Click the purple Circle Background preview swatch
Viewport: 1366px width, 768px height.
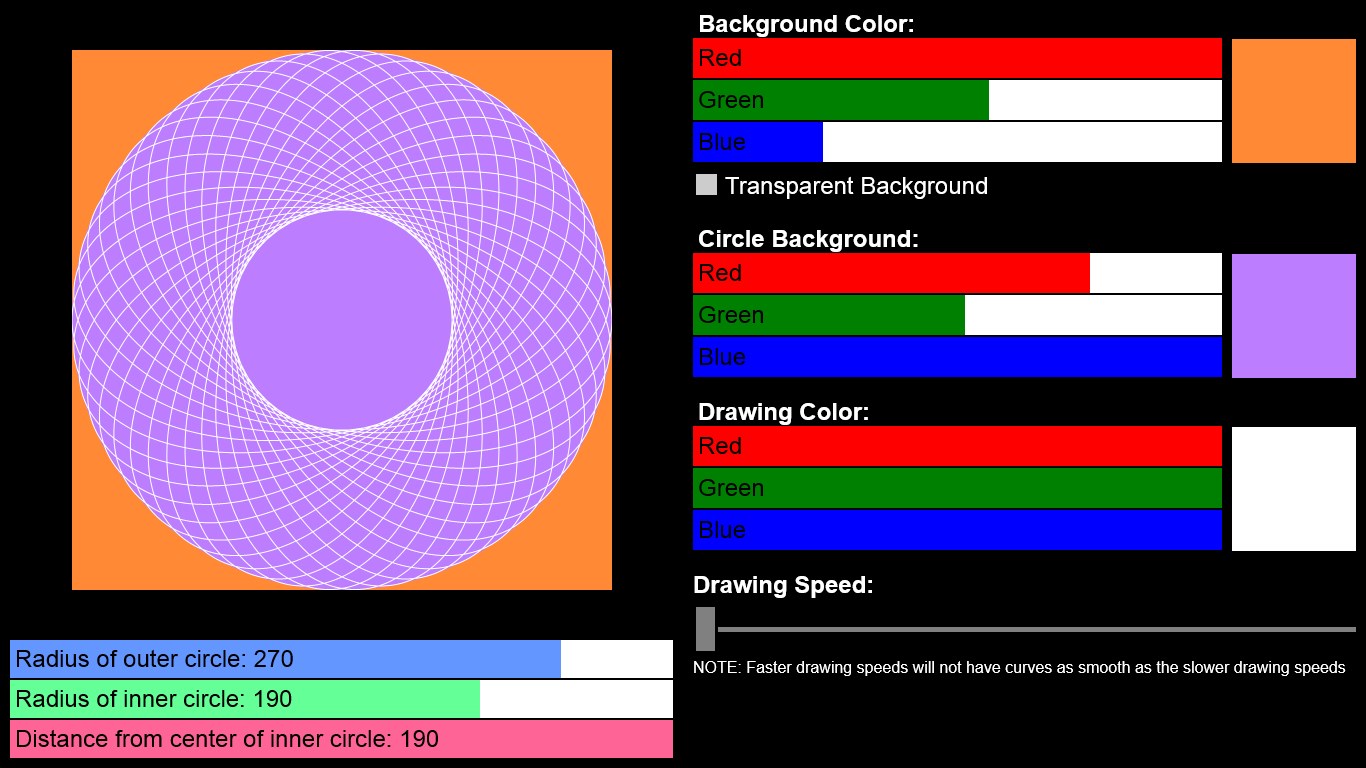pyautogui.click(x=1293, y=315)
